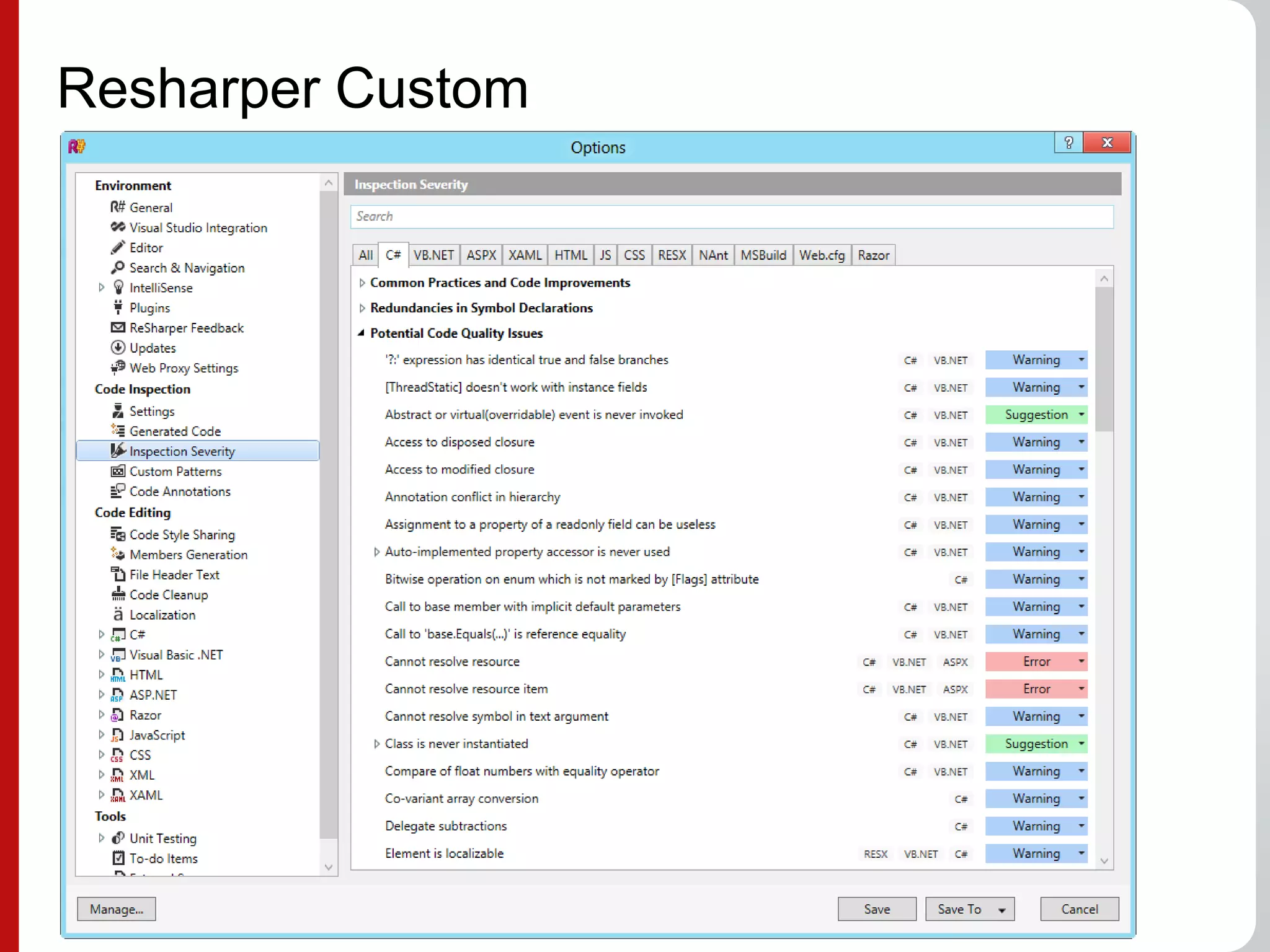Switch to the Razor tab

(x=873, y=255)
